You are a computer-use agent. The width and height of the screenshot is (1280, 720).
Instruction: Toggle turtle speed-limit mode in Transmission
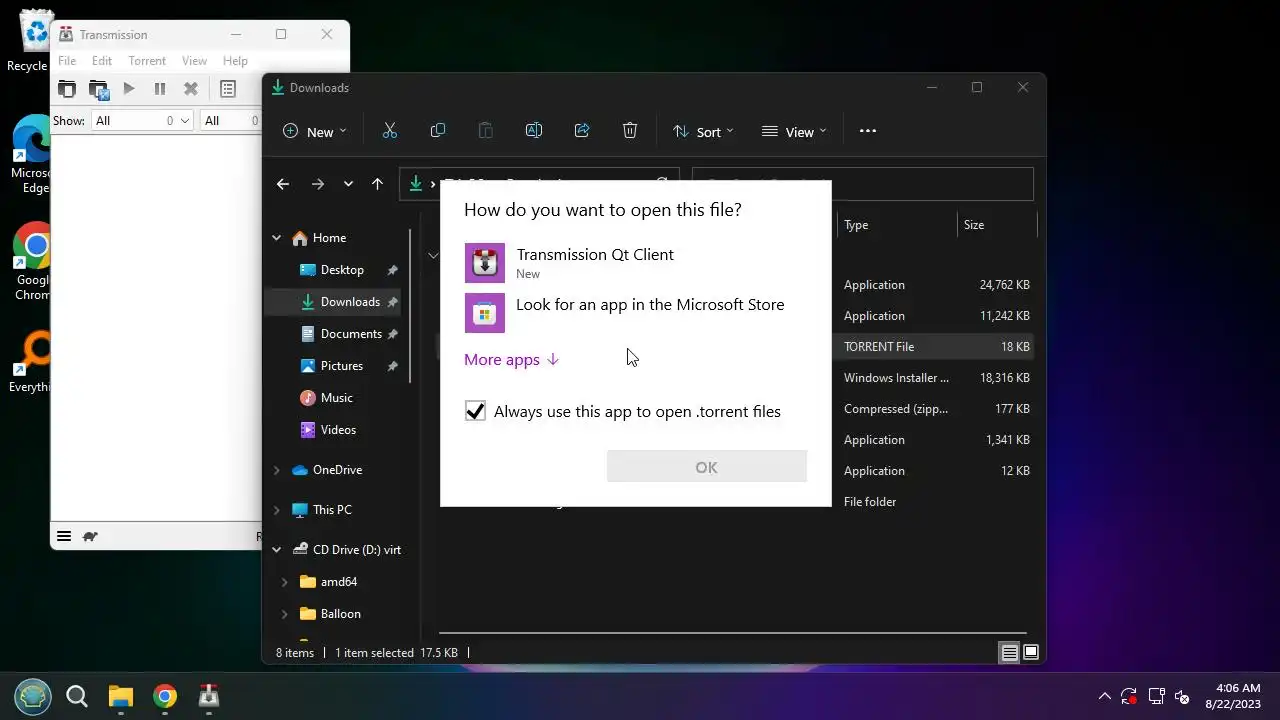(x=90, y=537)
